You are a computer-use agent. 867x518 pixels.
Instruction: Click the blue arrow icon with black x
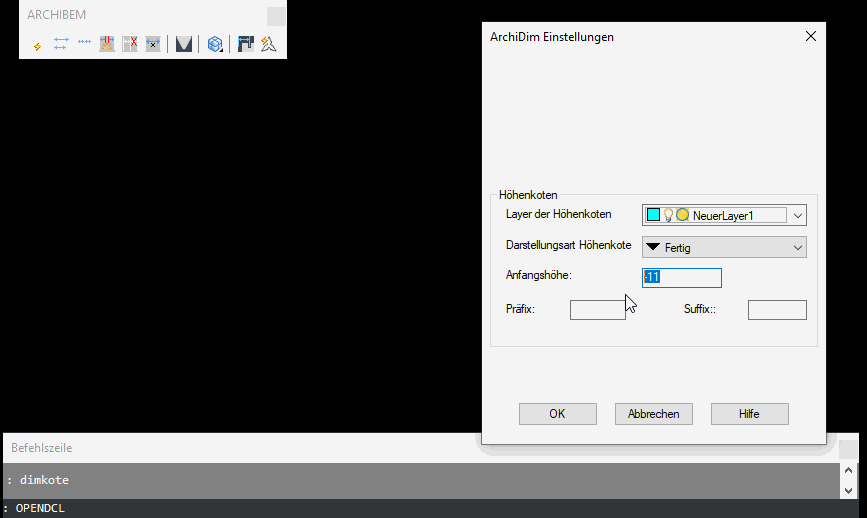tap(153, 44)
